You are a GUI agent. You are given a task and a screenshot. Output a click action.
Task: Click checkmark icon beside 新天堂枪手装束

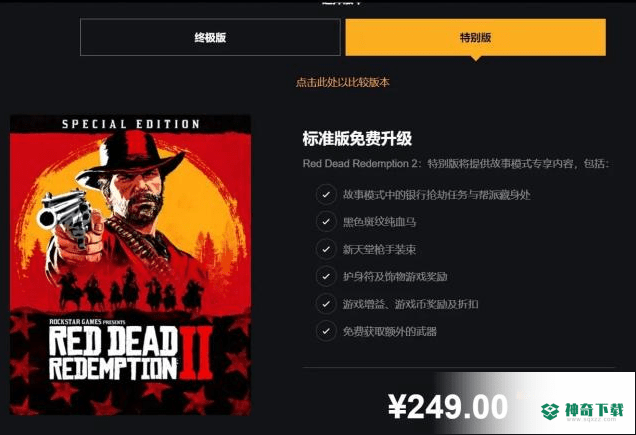326,249
